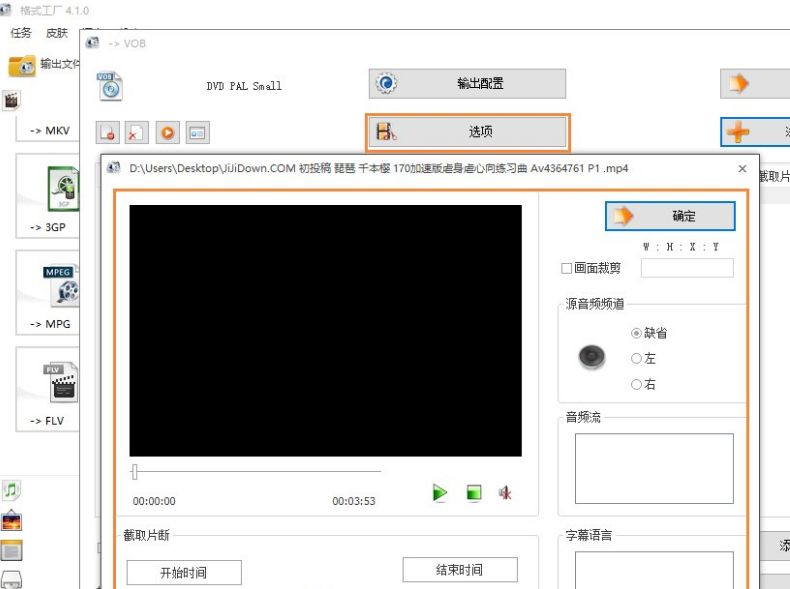Stop the video preview playback
Viewport: 790px width, 589px height.
point(474,492)
